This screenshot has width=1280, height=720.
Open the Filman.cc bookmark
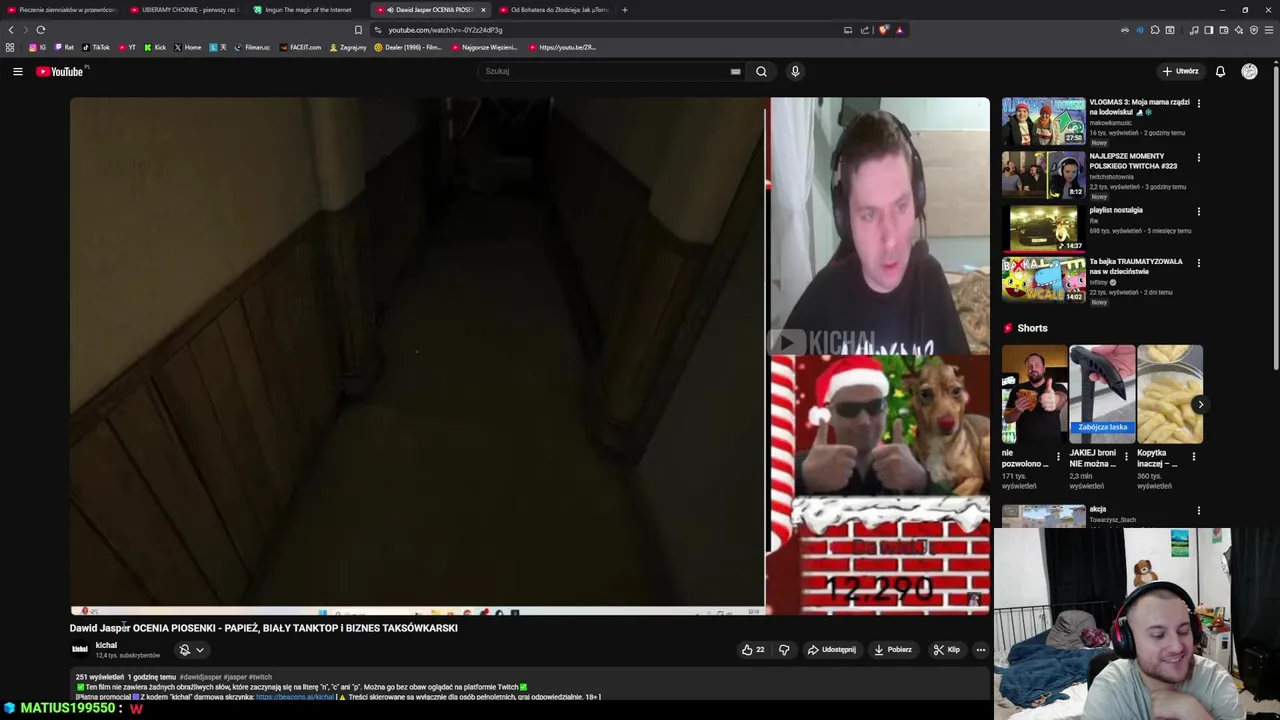coord(252,47)
